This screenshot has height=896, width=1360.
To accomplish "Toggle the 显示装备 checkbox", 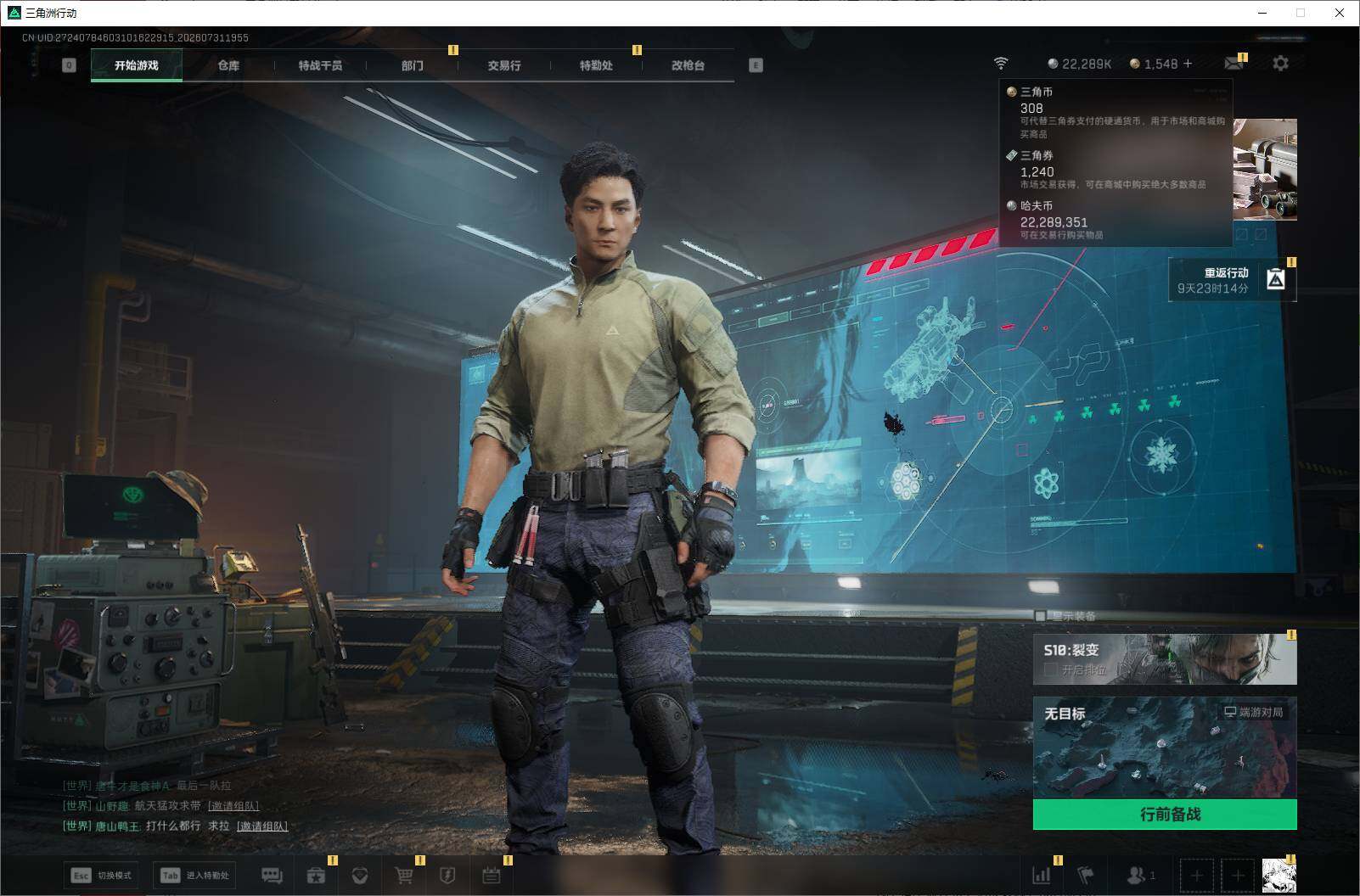I will coord(1040,616).
